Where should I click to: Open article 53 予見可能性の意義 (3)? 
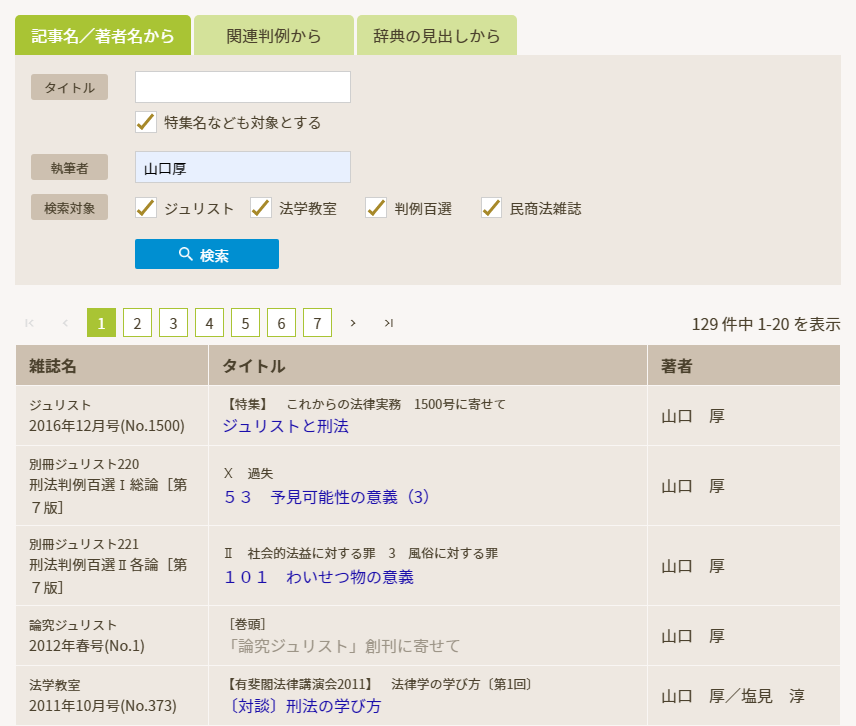[x=326, y=497]
